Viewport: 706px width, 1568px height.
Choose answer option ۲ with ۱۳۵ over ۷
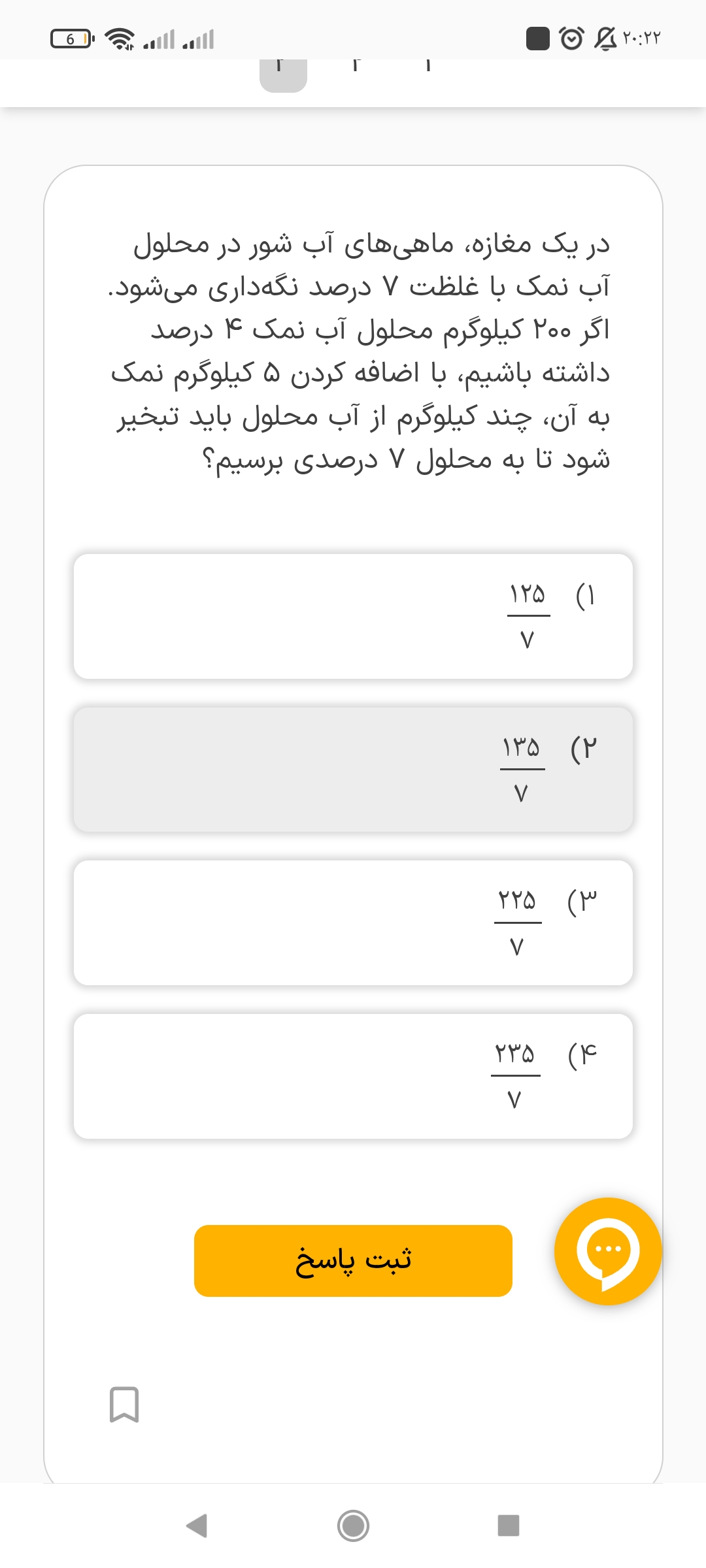[x=353, y=770]
